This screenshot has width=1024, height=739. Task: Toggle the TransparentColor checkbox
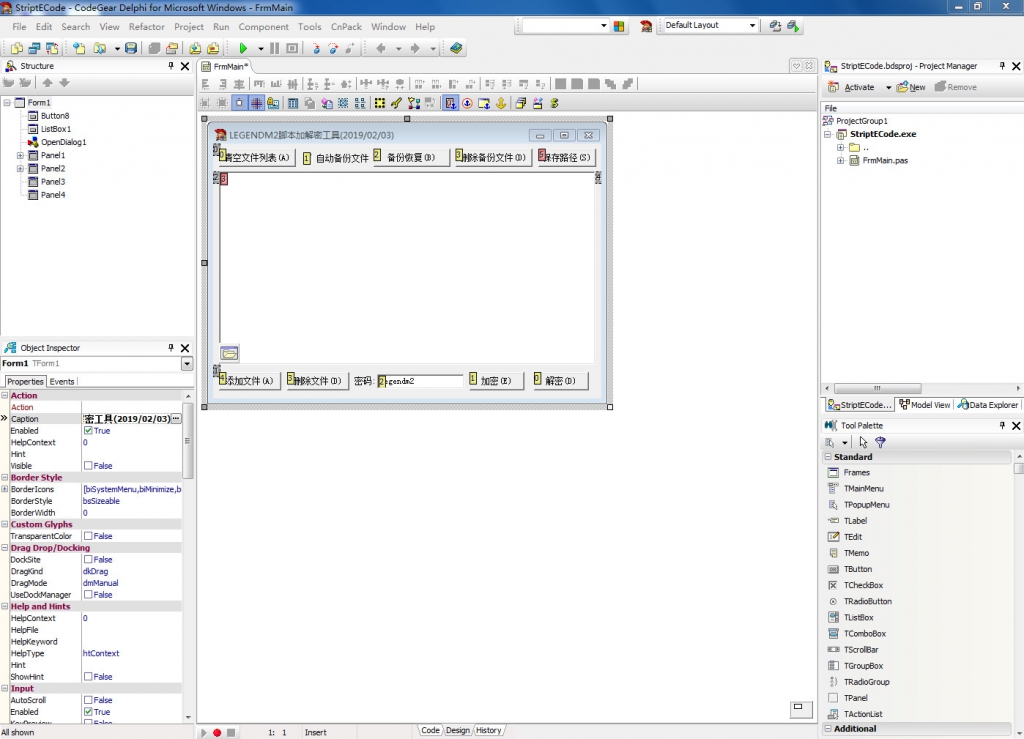pos(88,537)
